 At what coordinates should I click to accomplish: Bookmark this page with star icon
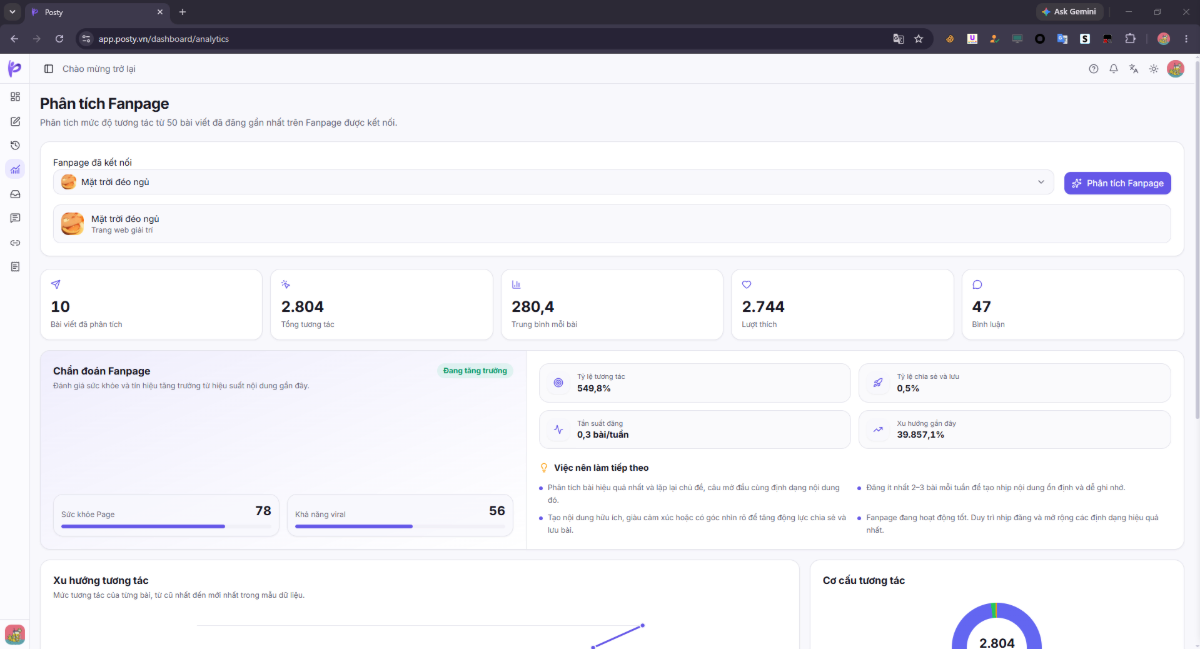(x=918, y=39)
